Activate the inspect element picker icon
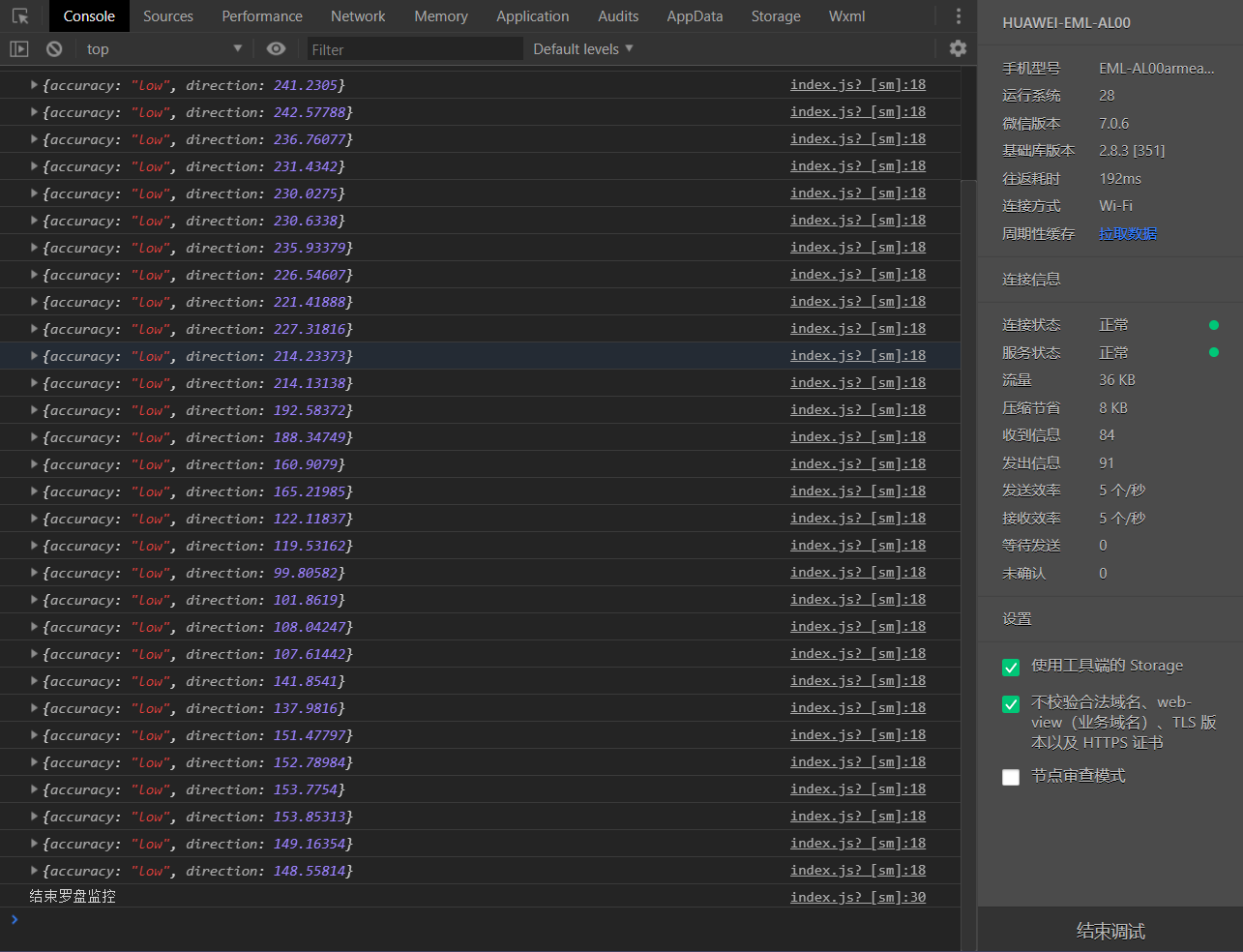This screenshot has height=952, width=1243. click(x=20, y=16)
